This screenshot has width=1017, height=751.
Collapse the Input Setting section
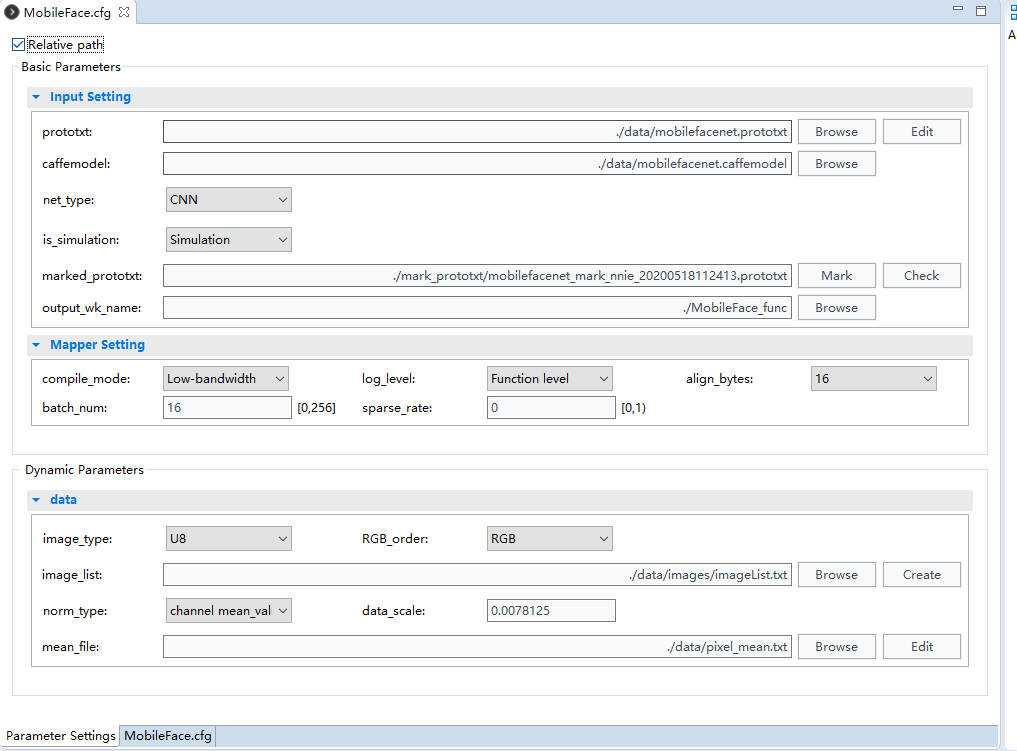(x=37, y=97)
